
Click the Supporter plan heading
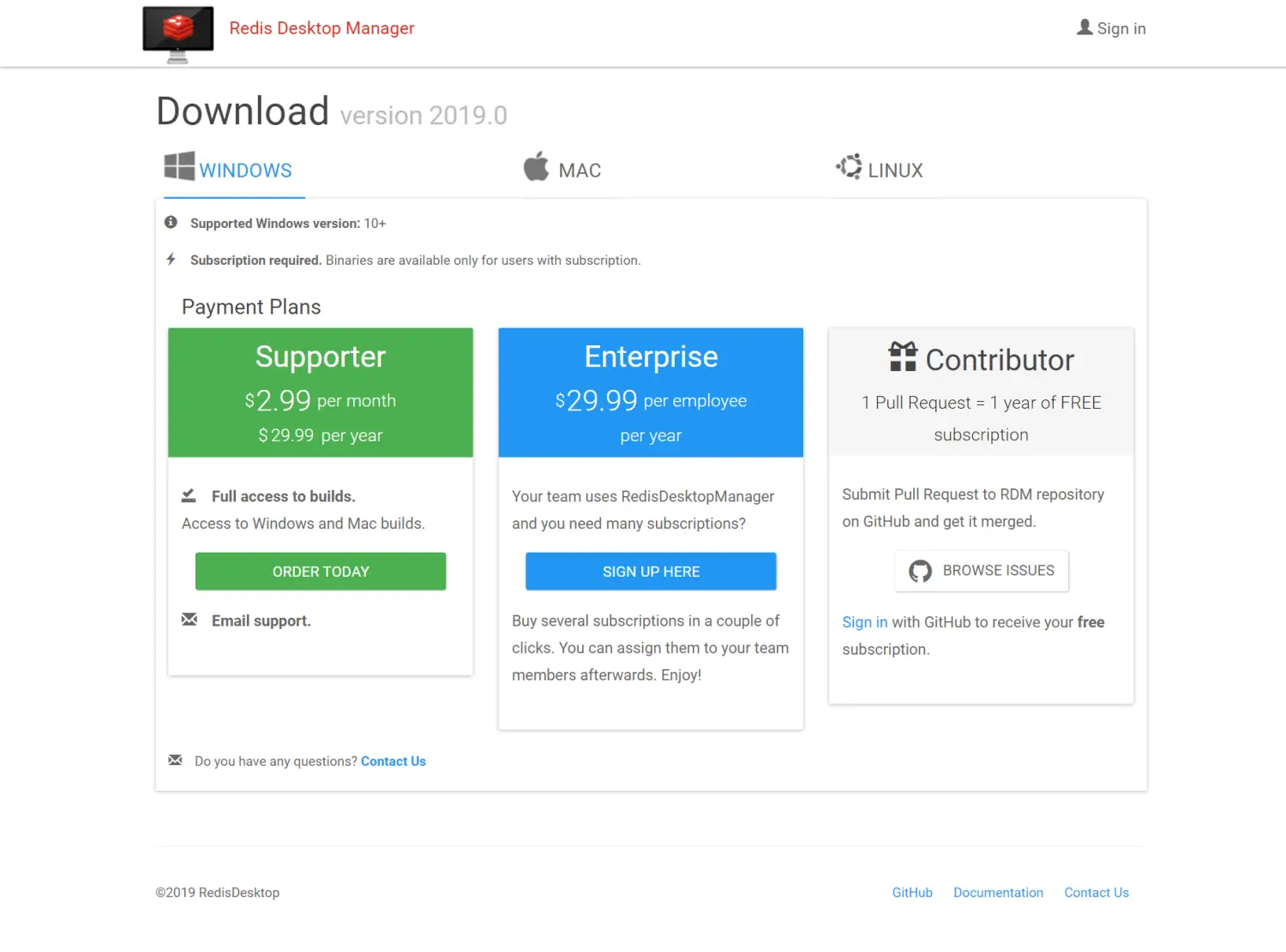click(x=321, y=356)
